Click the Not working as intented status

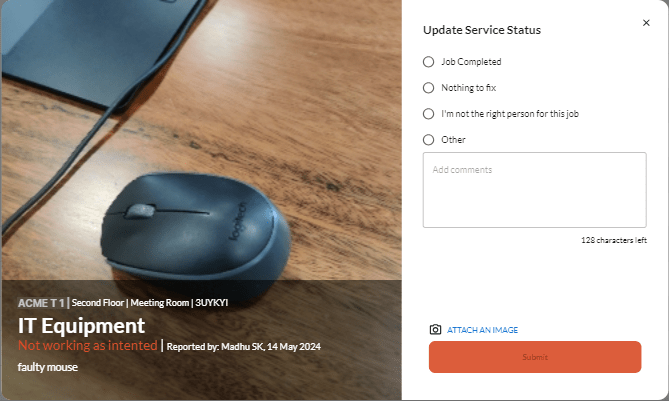[87, 345]
